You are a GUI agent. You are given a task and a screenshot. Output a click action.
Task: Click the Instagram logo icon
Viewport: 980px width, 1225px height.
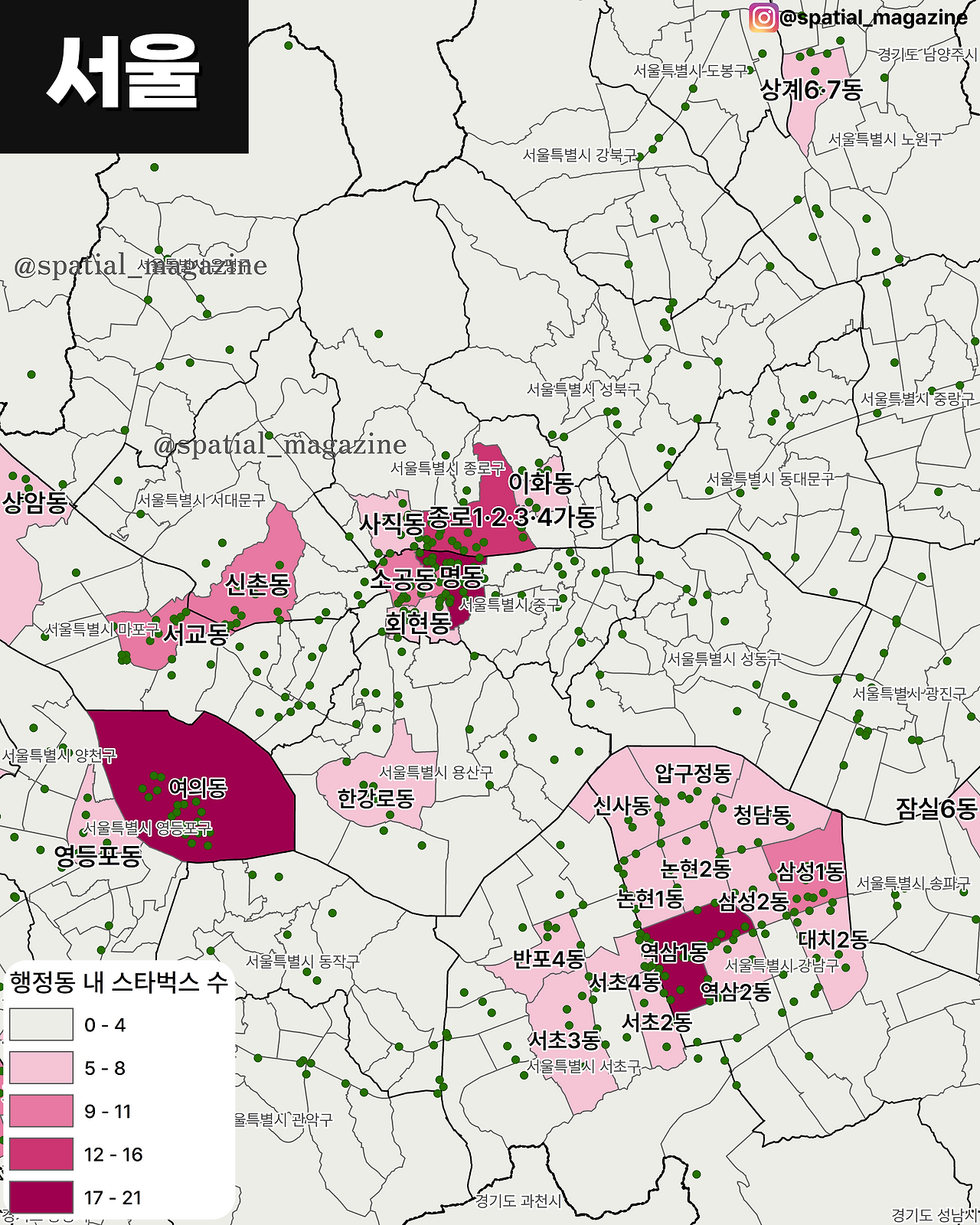(x=763, y=17)
